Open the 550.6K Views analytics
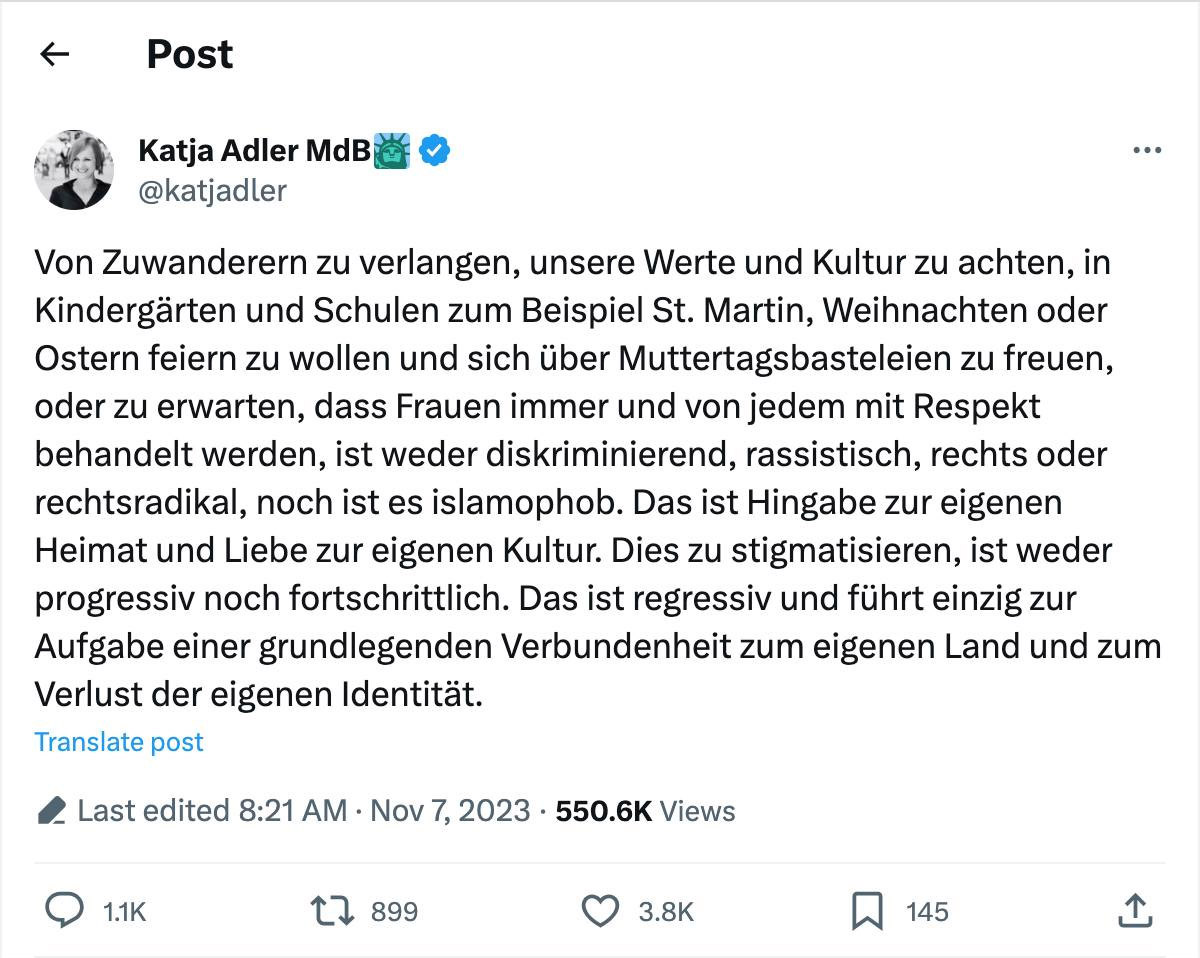The height and width of the screenshot is (958, 1200). pyautogui.click(x=645, y=810)
